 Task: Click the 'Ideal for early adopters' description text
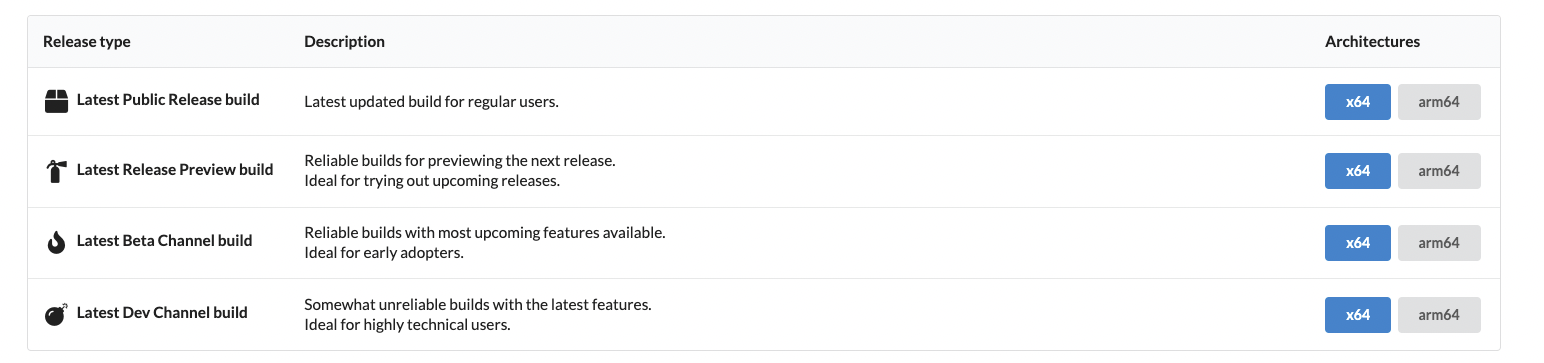click(x=384, y=253)
